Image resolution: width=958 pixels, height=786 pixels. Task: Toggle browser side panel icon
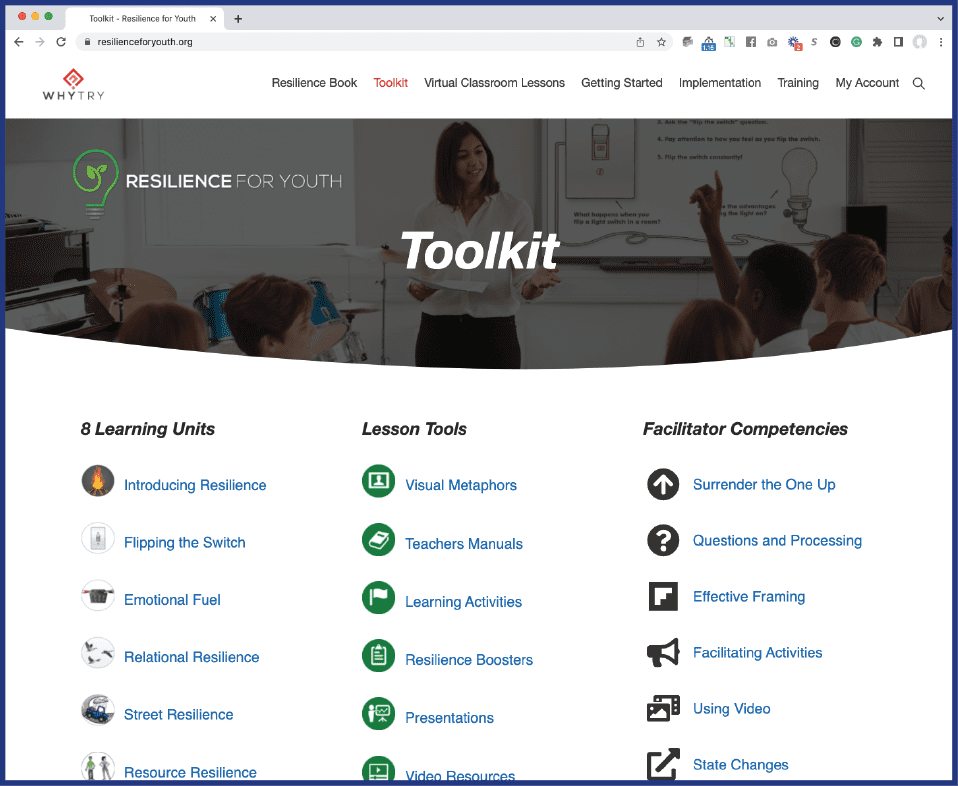tap(898, 42)
